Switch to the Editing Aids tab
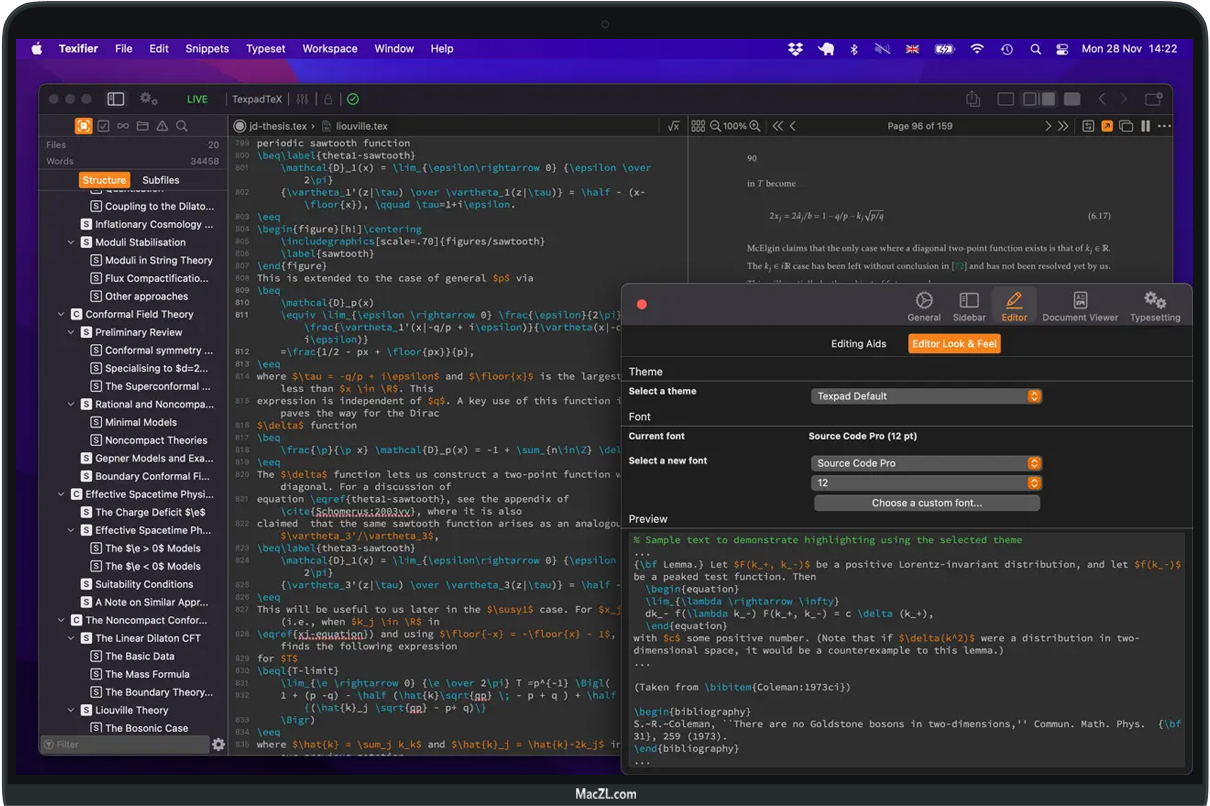This screenshot has width=1210, height=806. pyautogui.click(x=858, y=344)
